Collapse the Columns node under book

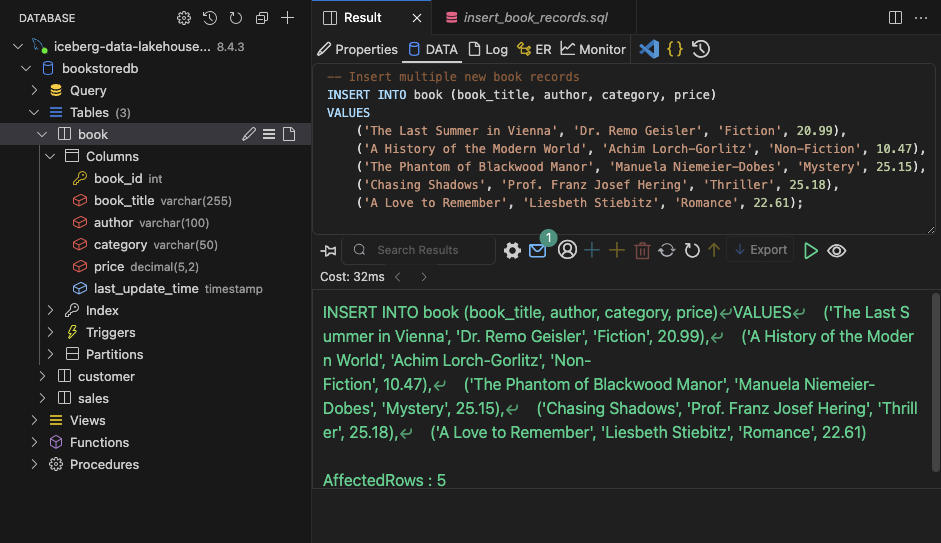pyautogui.click(x=51, y=156)
